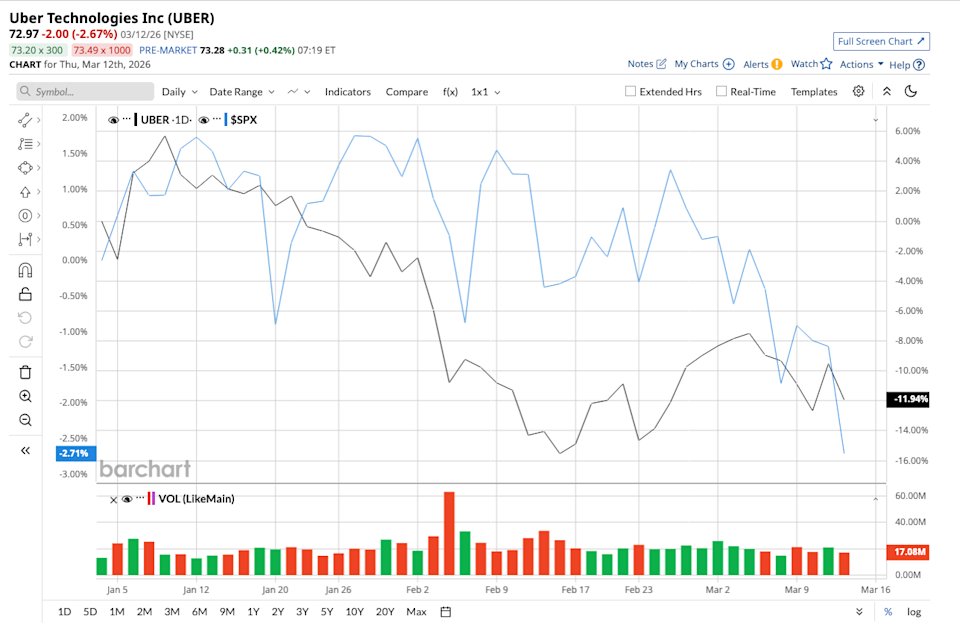Select the 6M time range
Screen dimensions: 960x640
pos(199,611)
